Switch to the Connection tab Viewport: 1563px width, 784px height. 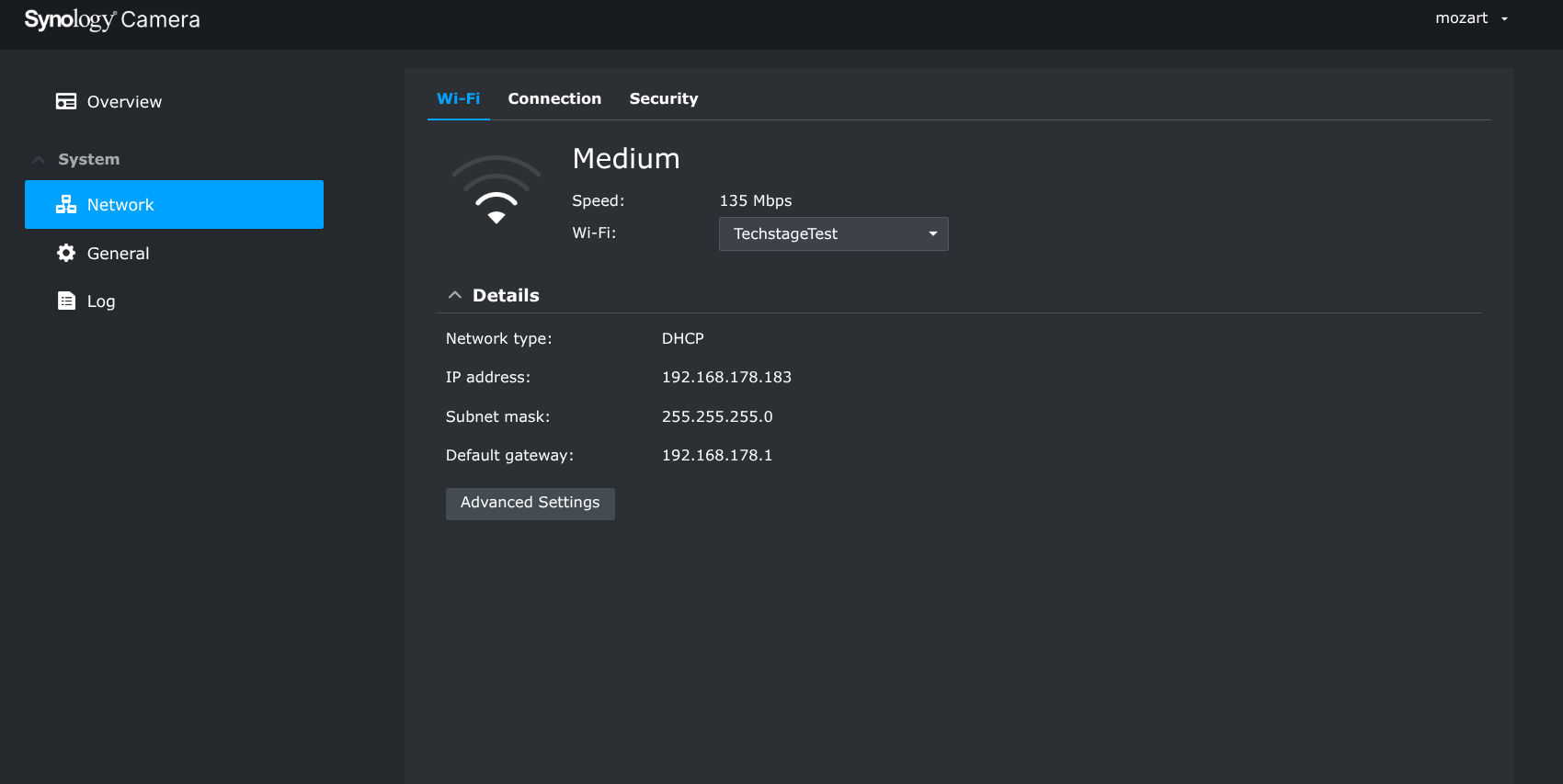tap(554, 98)
